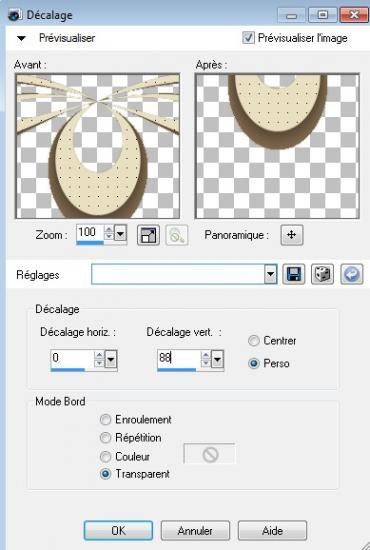Image resolution: width=370 pixels, height=550 pixels.
Task: Collapse the Prévisualiser preview section triangle
Action: pyautogui.click(x=21, y=38)
